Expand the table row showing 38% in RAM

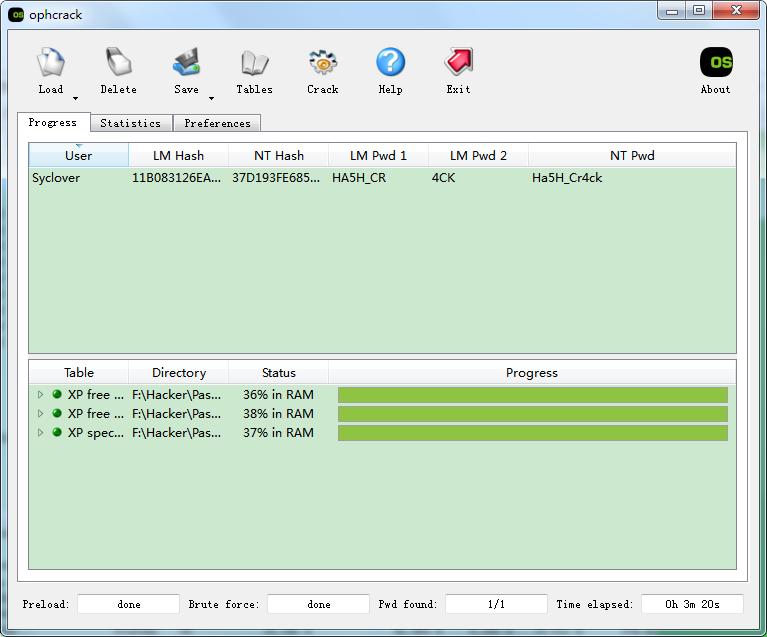(x=41, y=413)
